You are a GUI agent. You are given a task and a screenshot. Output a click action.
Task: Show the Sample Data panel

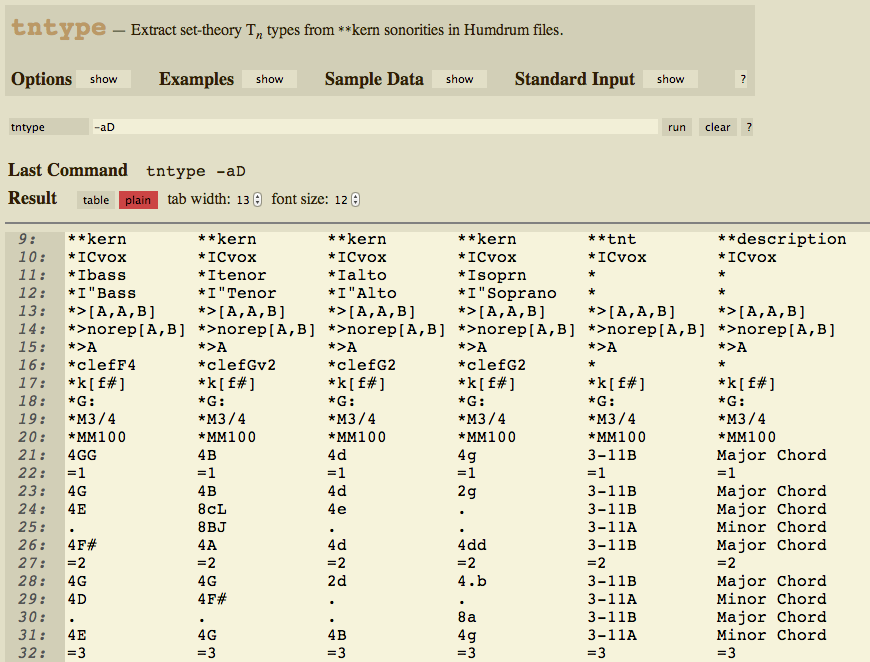(459, 79)
